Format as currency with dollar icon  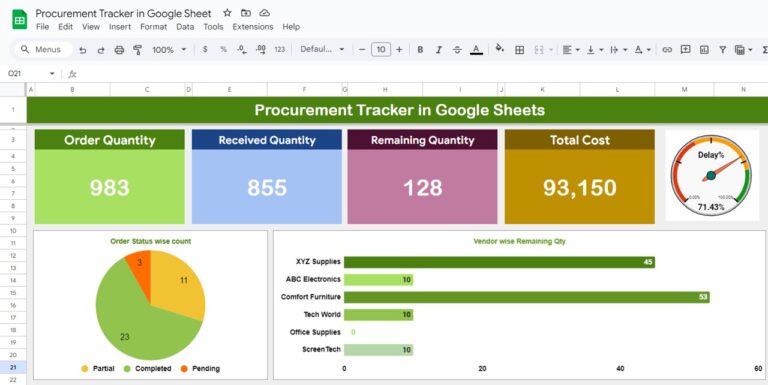point(205,49)
